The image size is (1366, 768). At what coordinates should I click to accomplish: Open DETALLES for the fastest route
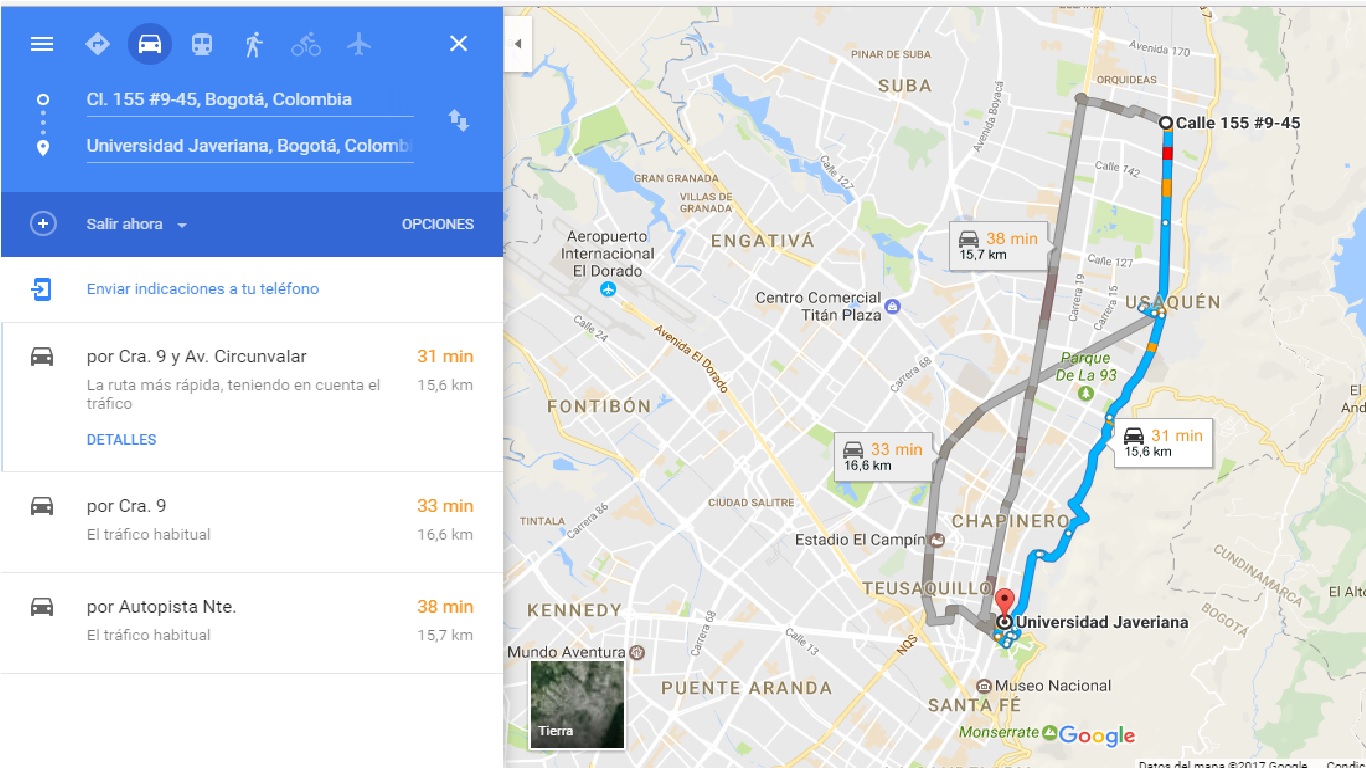(122, 440)
